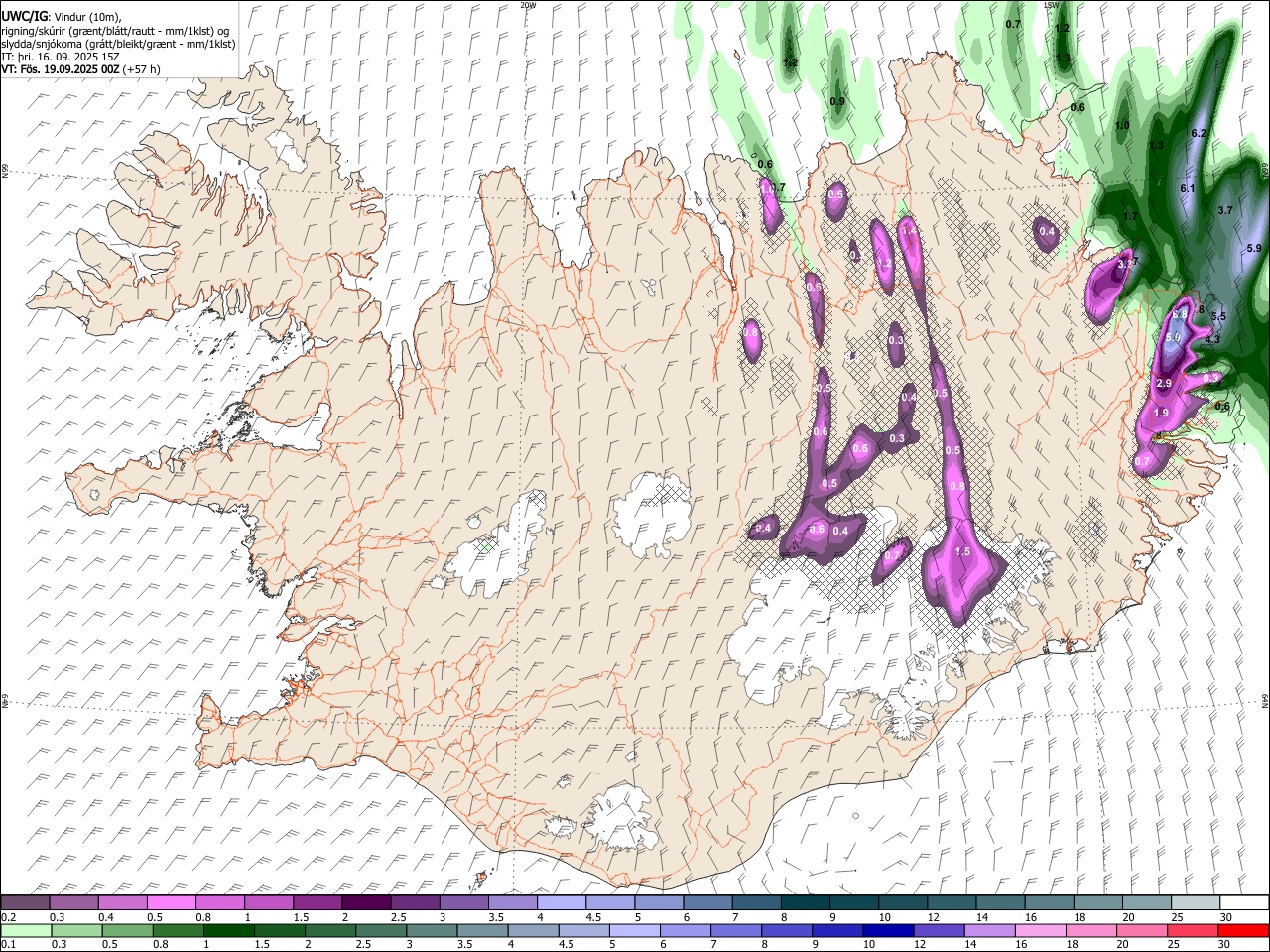
Task: Click the red rain swatch labeled 25
Action: [x=1193, y=931]
